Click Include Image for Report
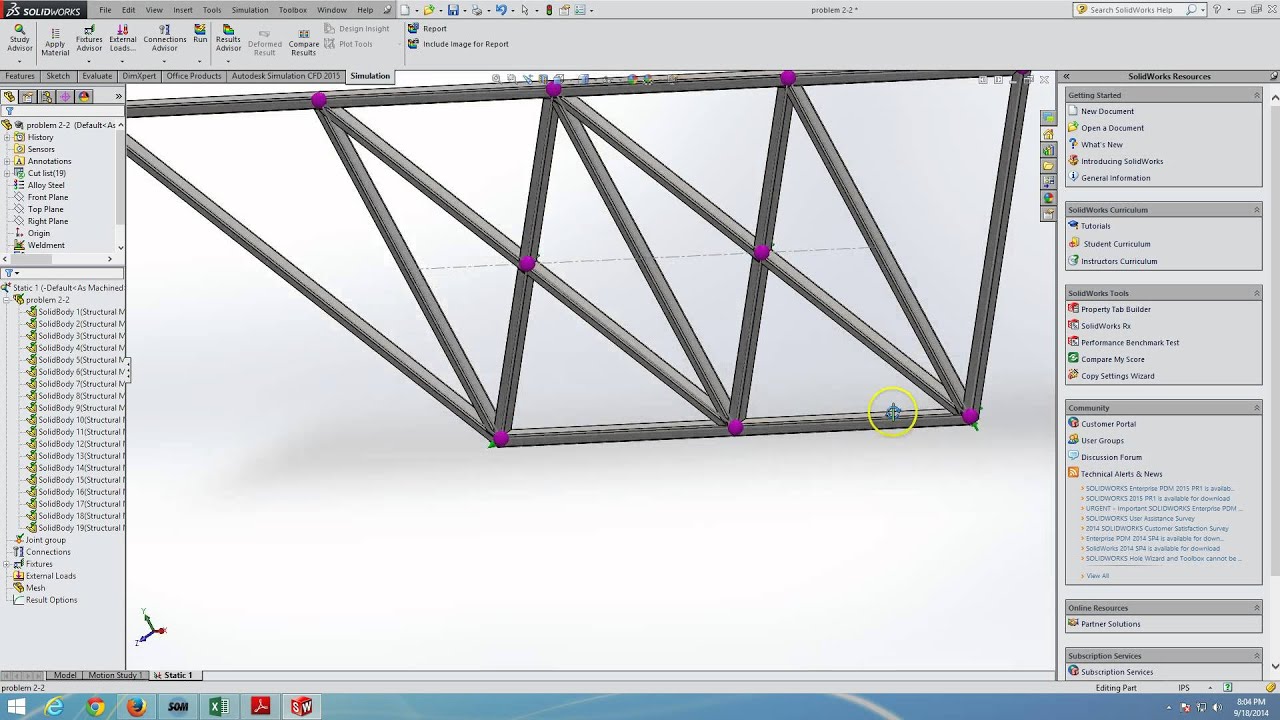 [x=458, y=44]
